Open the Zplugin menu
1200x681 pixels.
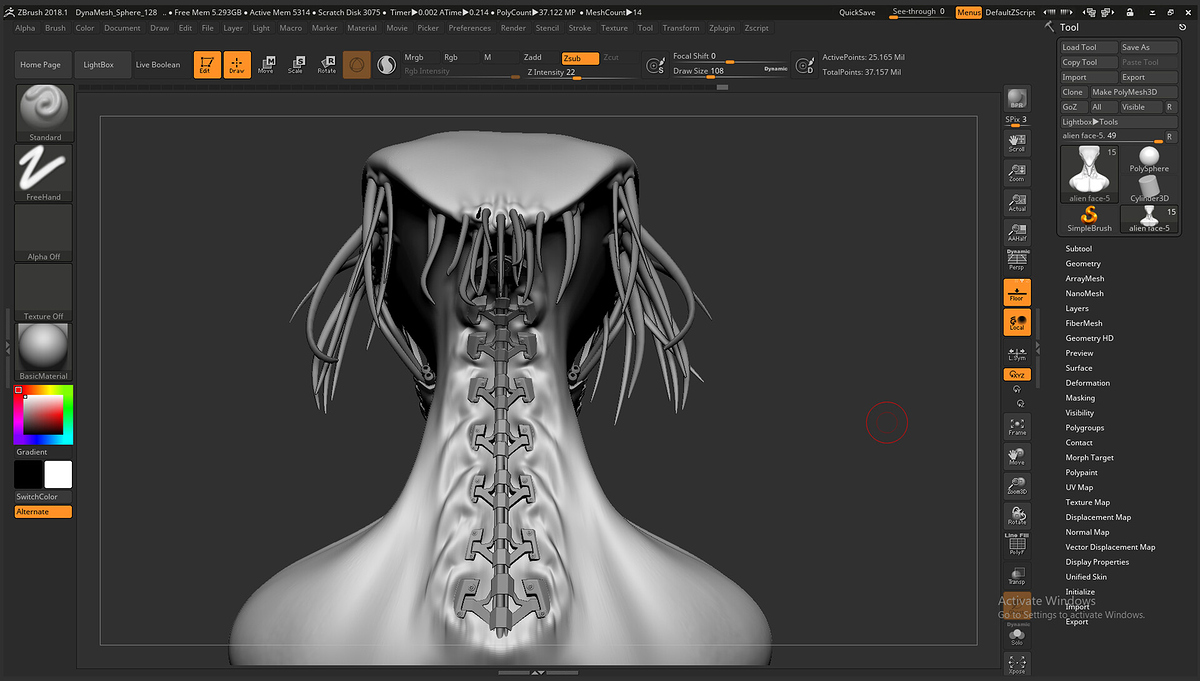720,28
